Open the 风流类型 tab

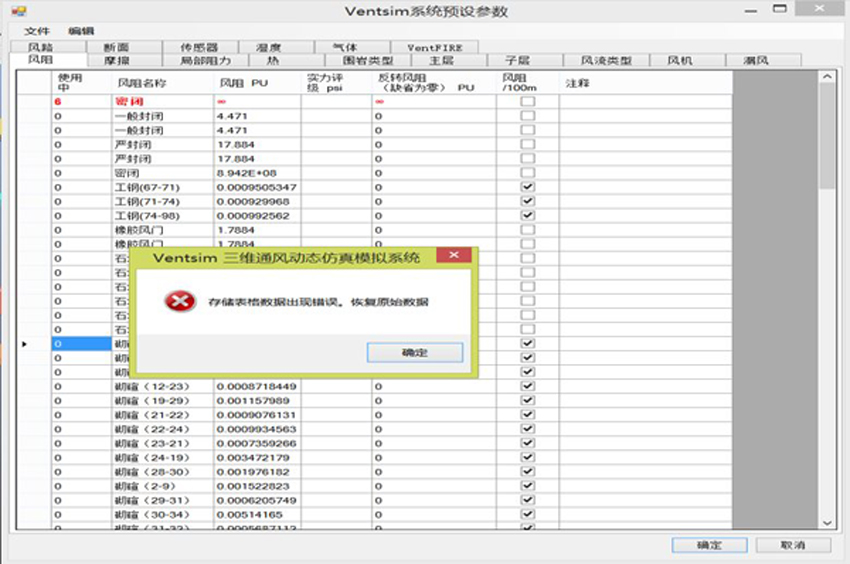607,60
